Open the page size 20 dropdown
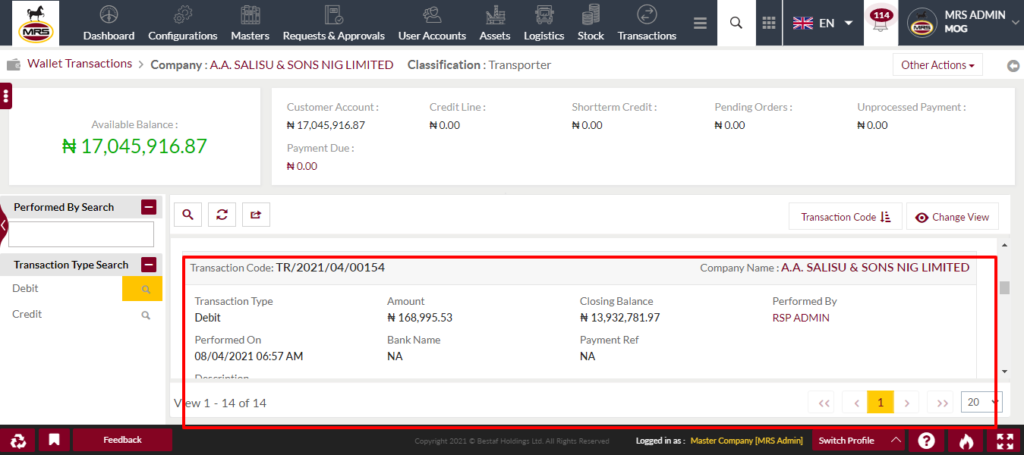The width and height of the screenshot is (1024, 455). click(982, 402)
